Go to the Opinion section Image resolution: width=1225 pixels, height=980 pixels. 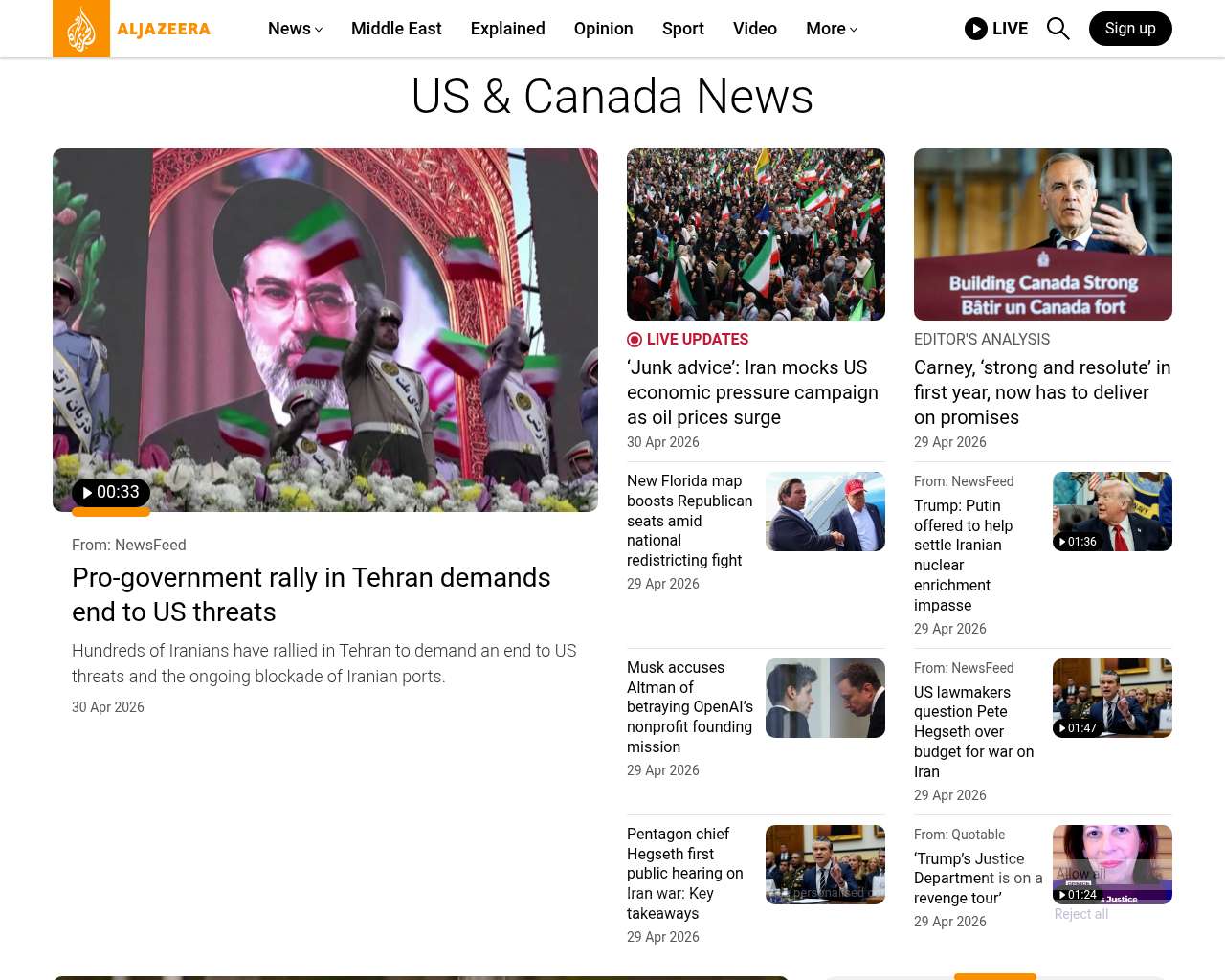[603, 29]
